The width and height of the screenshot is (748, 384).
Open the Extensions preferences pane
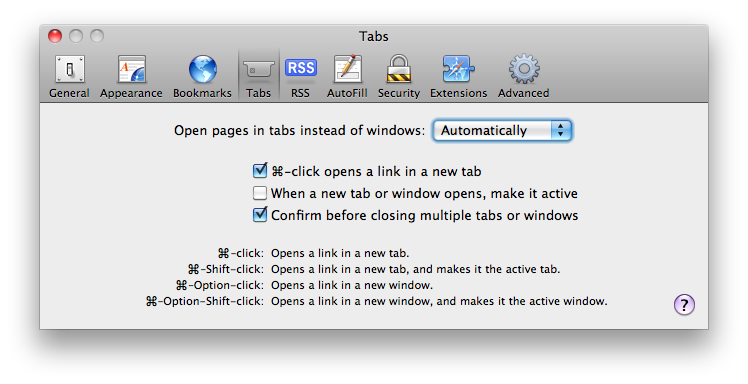(458, 76)
